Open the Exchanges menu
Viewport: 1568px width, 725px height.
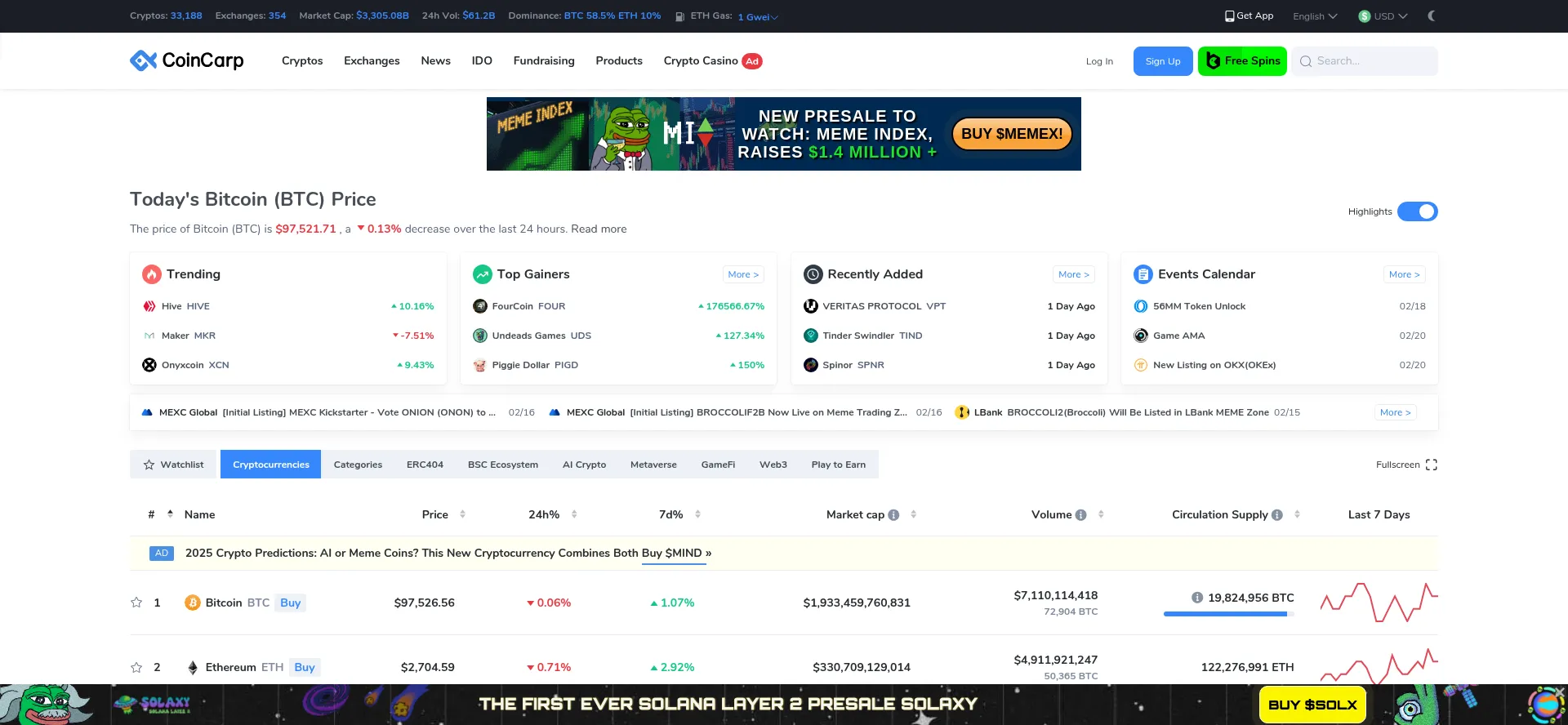(372, 60)
